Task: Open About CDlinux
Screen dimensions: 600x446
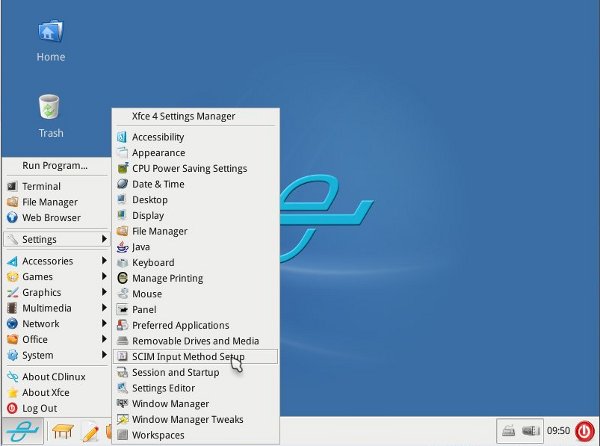Action: click(x=57, y=377)
